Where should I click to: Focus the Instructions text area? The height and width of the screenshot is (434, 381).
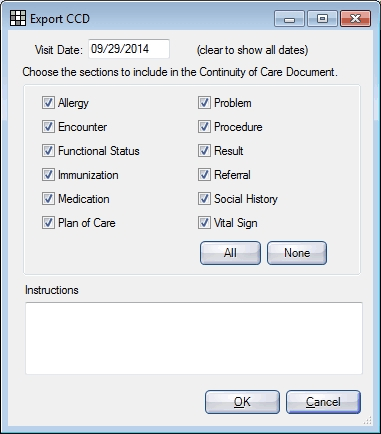pyautogui.click(x=194, y=338)
